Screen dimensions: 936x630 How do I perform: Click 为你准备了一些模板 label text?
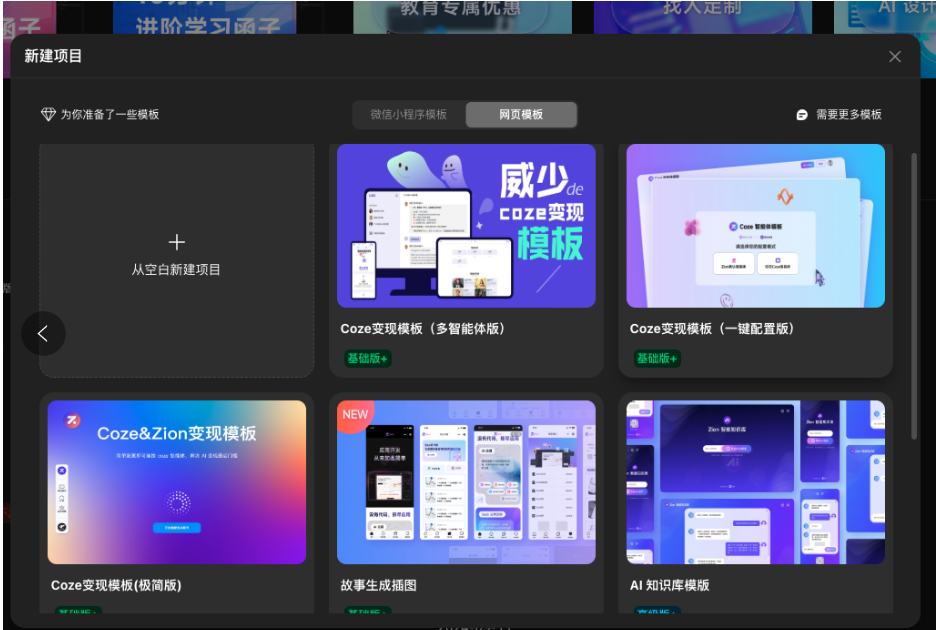click(x=110, y=115)
